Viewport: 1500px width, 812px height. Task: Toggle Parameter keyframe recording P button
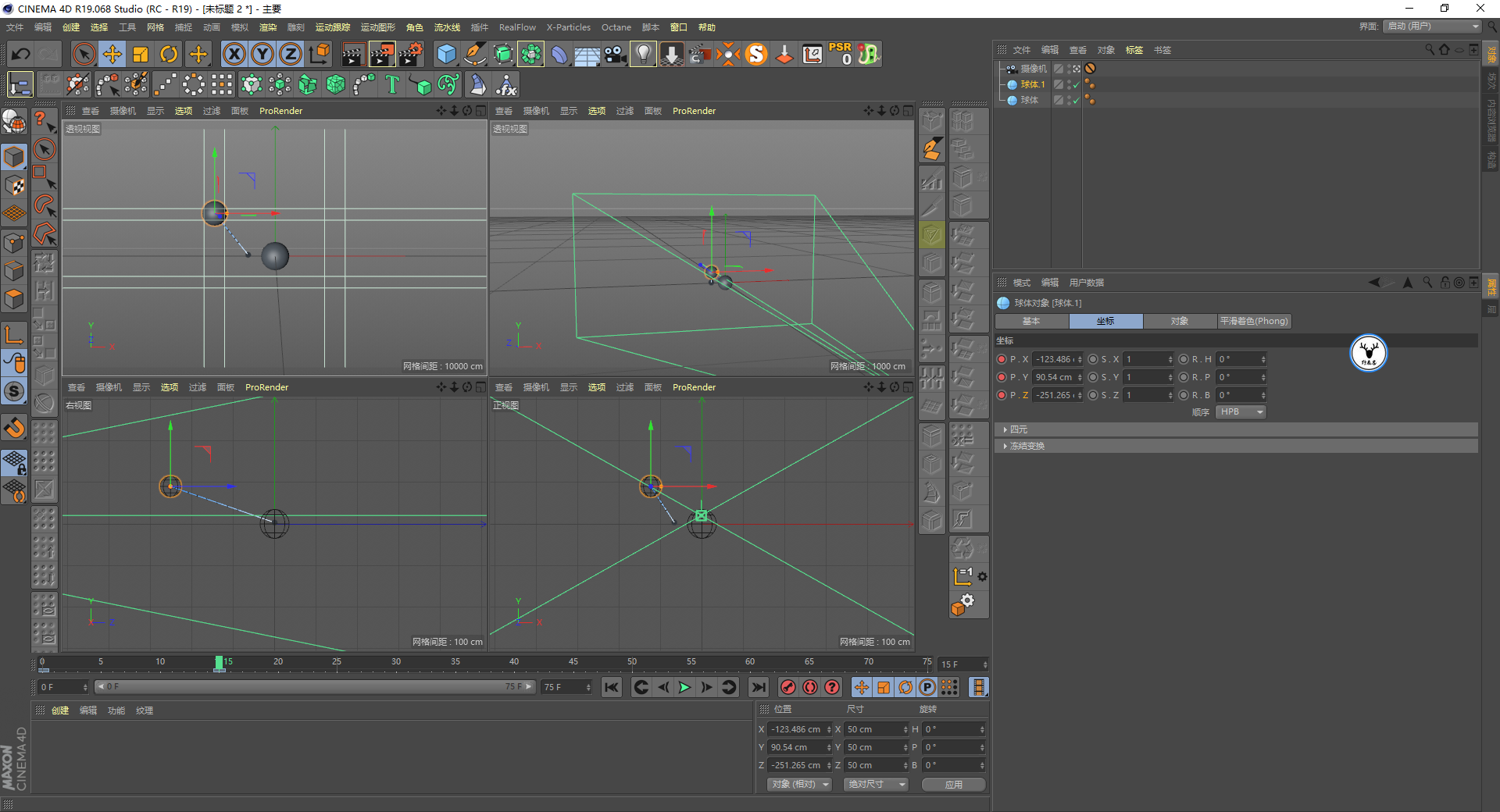click(x=927, y=687)
